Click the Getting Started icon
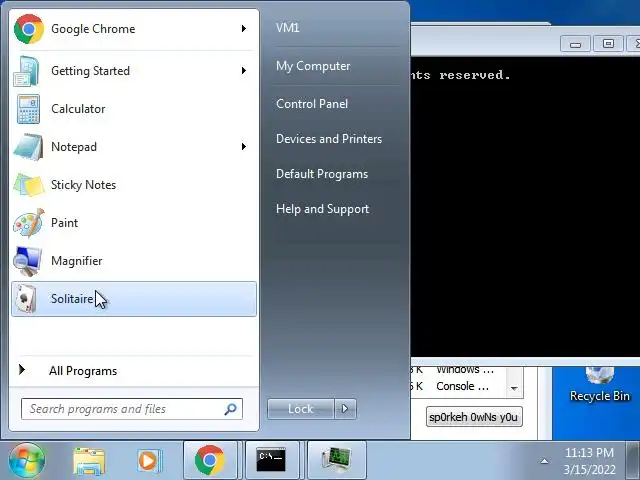Screen dimensions: 640x480 coord(26,71)
